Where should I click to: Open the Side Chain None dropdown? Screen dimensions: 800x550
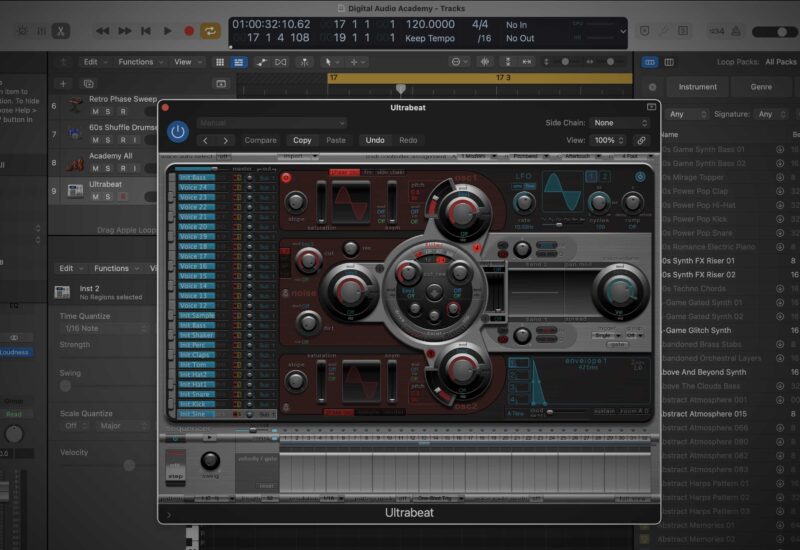(x=619, y=123)
